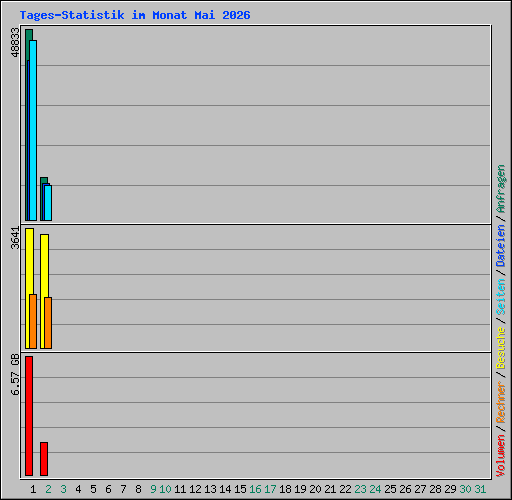Image resolution: width=512 pixels, height=500 pixels.
Task: Click the Besuche legend label
Action: [x=501, y=348]
